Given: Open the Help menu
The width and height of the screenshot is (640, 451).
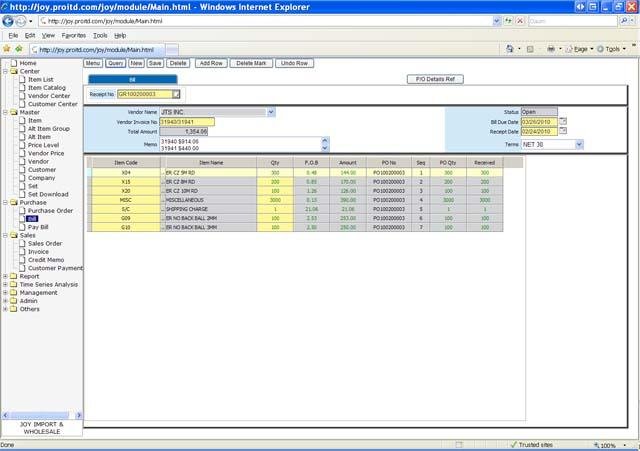Looking at the screenshot, I should (x=120, y=36).
